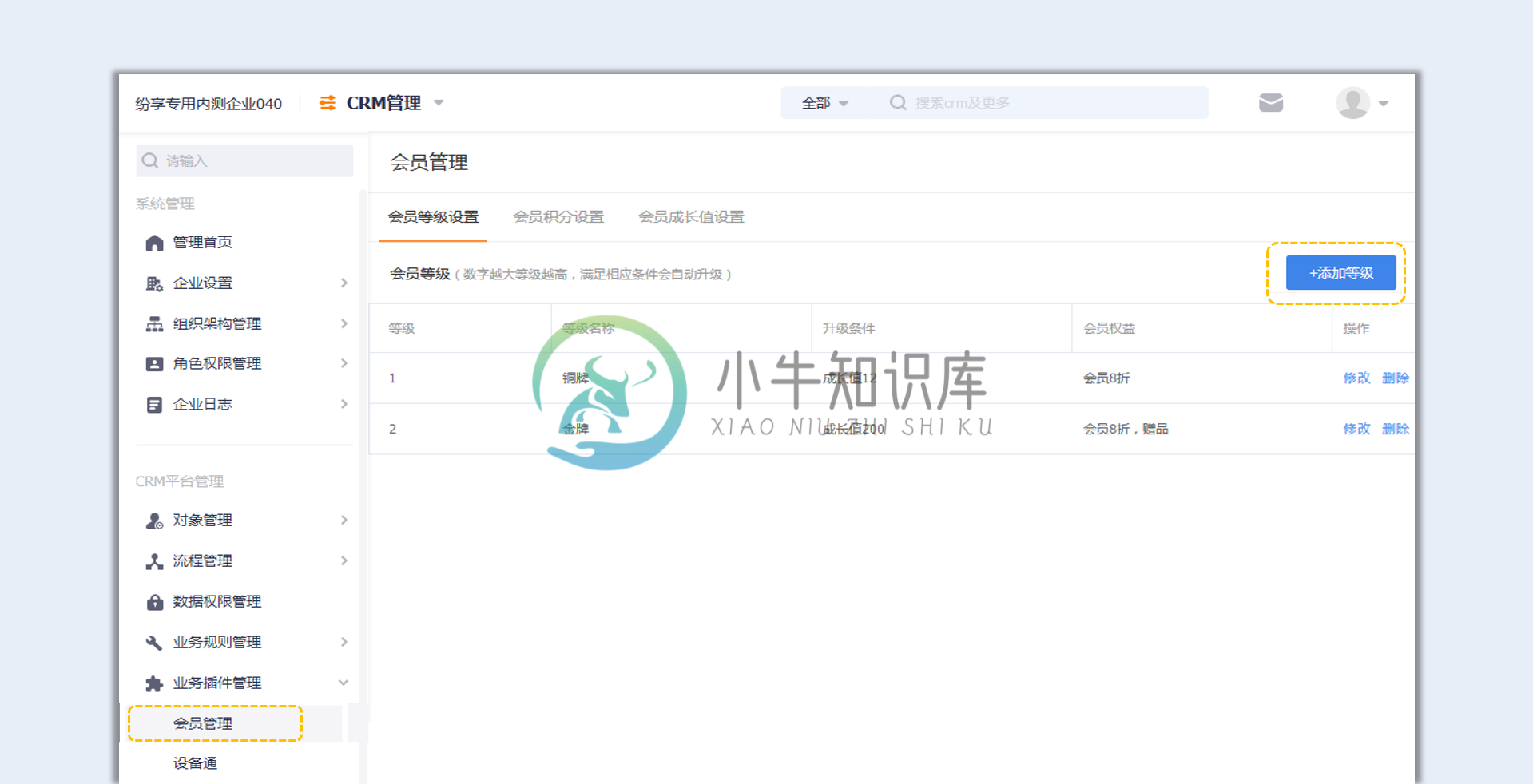The height and width of the screenshot is (784, 1533).
Task: Click 修改 for the 金牌 level
Action: (1356, 429)
